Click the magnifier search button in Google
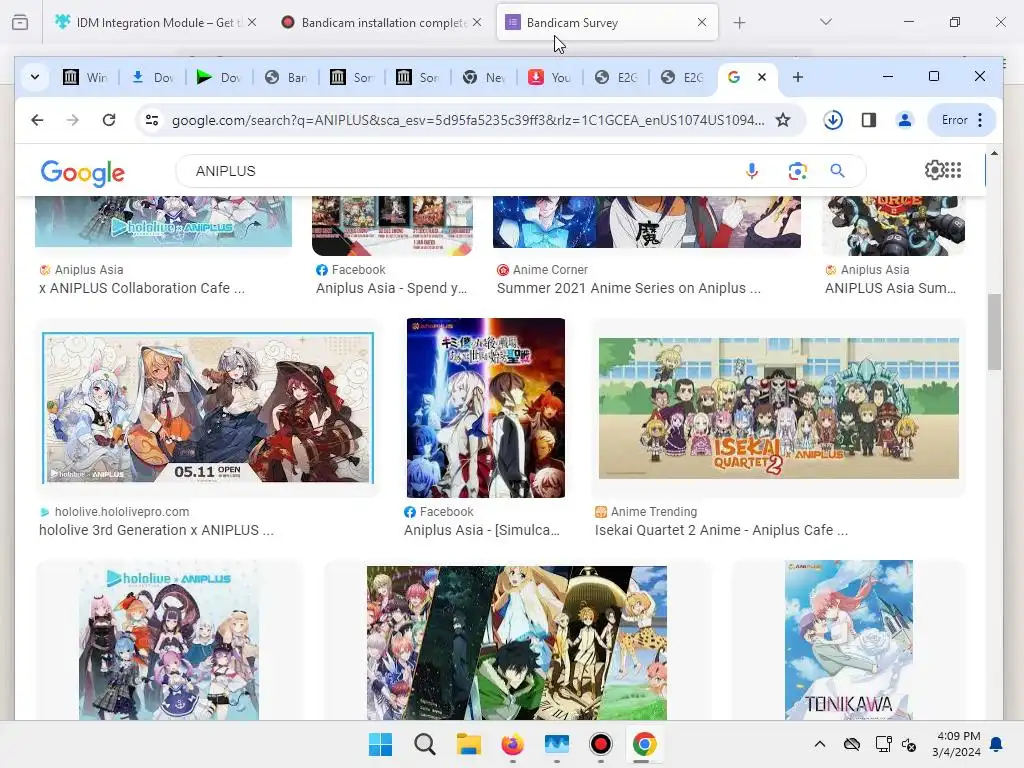This screenshot has width=1024, height=768. click(837, 171)
